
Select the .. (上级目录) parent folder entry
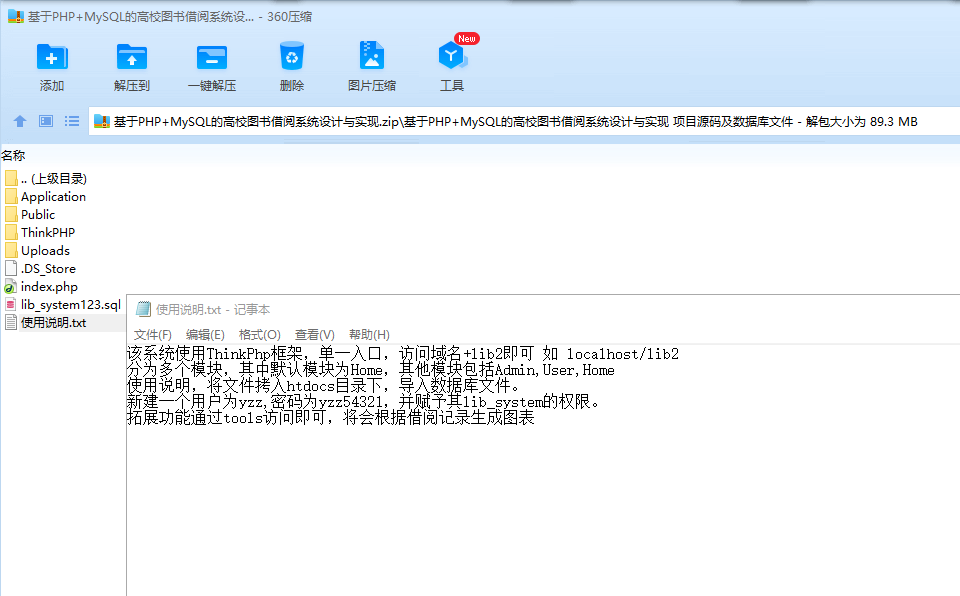45,178
